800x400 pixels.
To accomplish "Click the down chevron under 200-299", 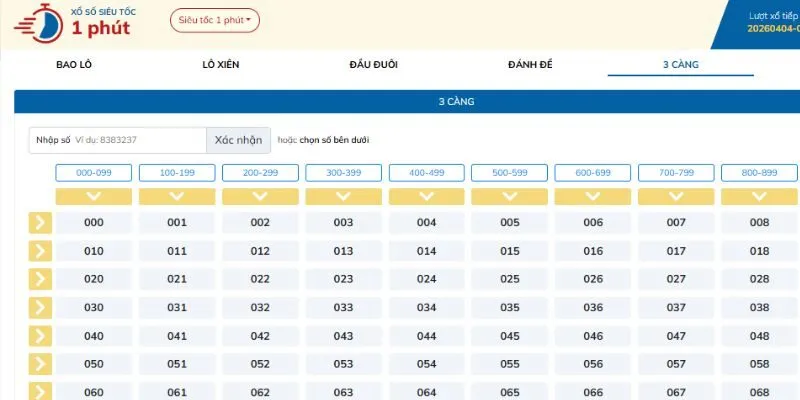I will coord(260,196).
